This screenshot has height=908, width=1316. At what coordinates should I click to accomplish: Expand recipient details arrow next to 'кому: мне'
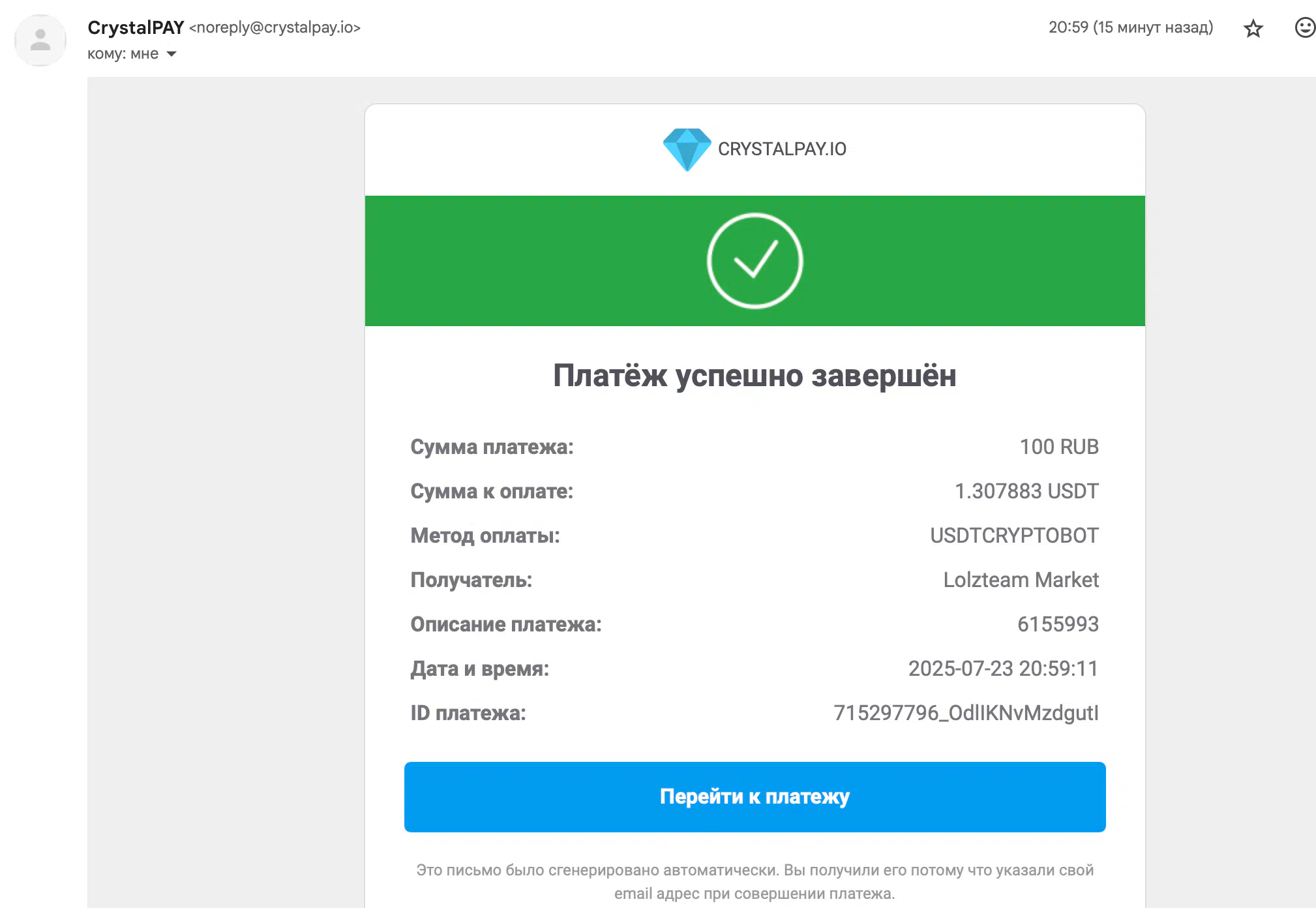pyautogui.click(x=172, y=54)
